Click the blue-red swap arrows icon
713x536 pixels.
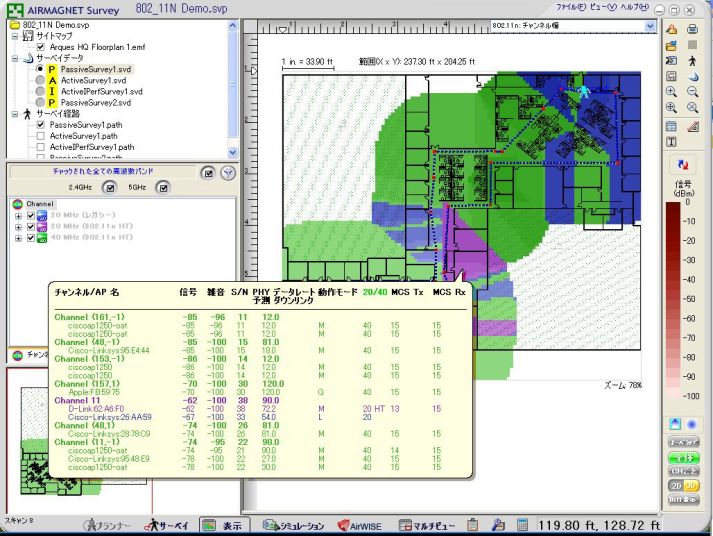pyautogui.click(x=683, y=165)
